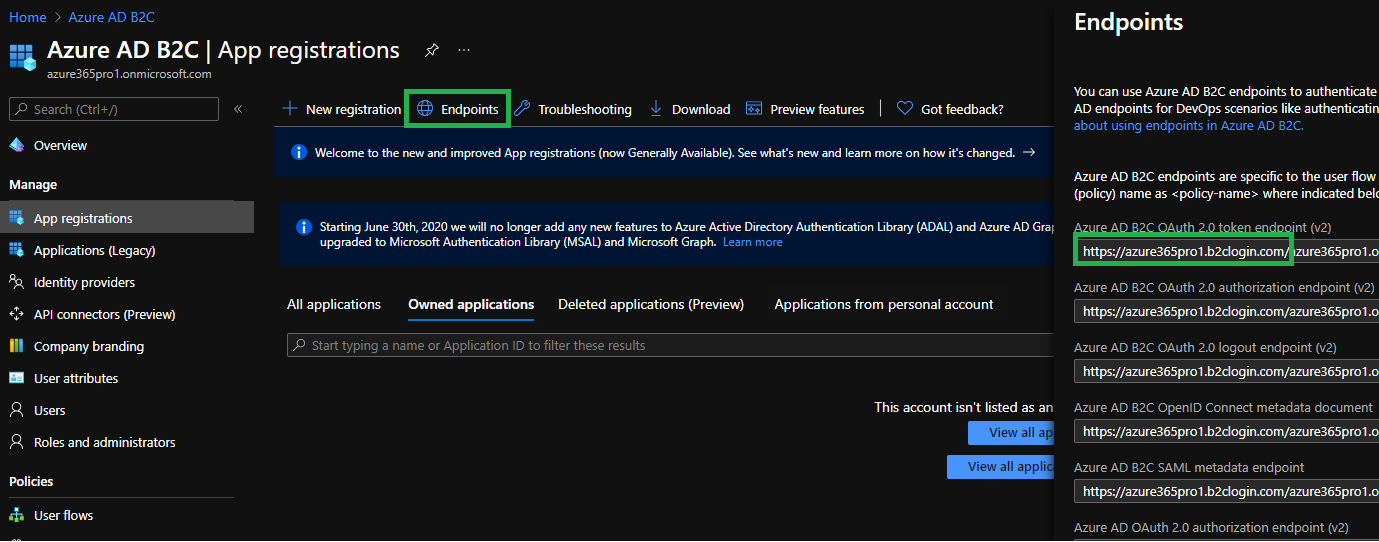Click the Identity providers icon
Image resolution: width=1379 pixels, height=542 pixels.
(x=16, y=282)
